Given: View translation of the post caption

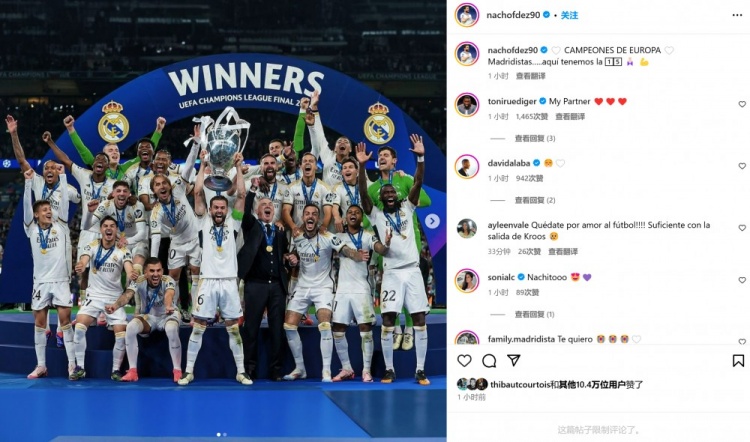Looking at the screenshot, I should [x=530, y=76].
